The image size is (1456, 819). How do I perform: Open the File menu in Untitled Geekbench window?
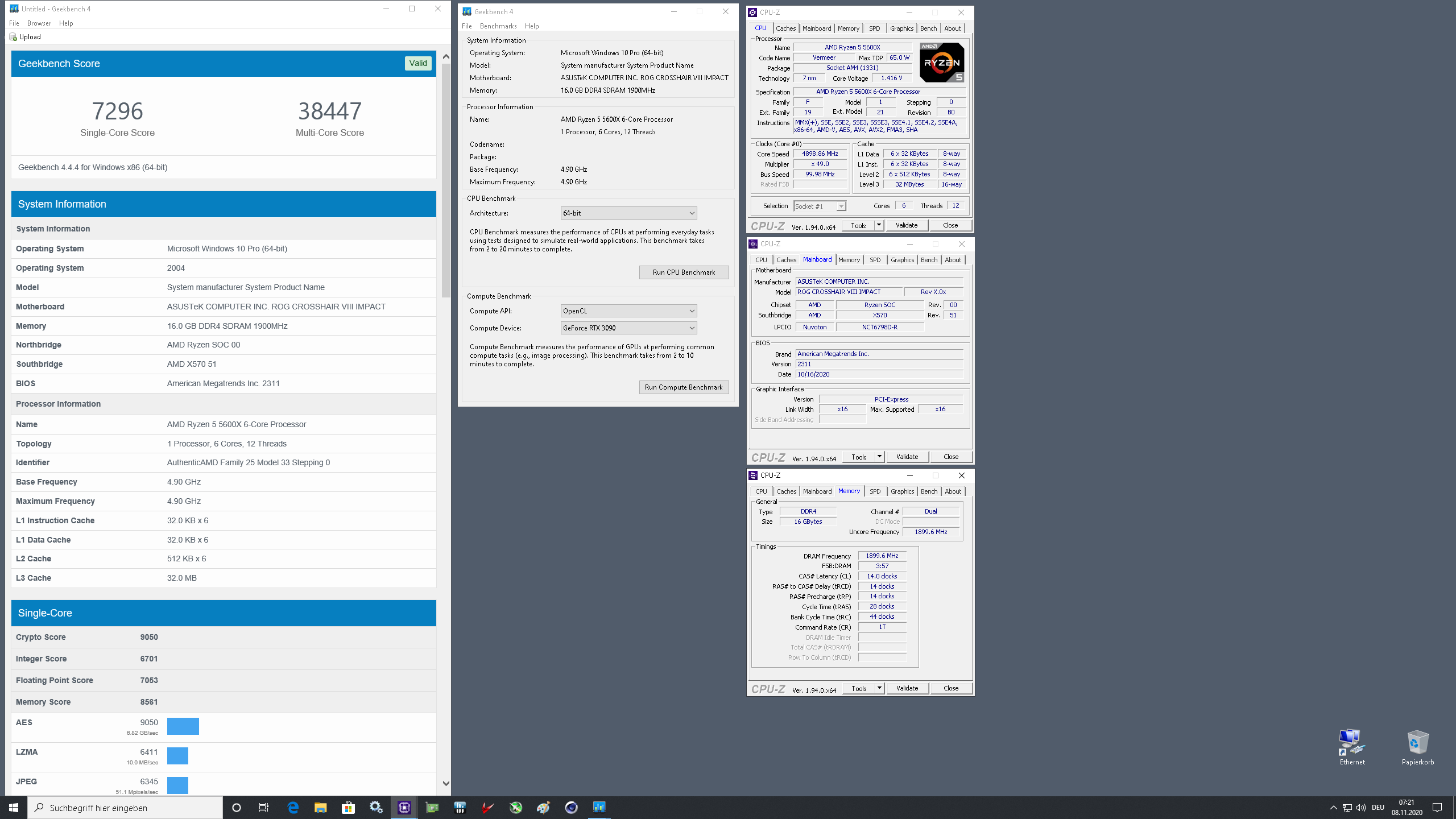pyautogui.click(x=14, y=23)
